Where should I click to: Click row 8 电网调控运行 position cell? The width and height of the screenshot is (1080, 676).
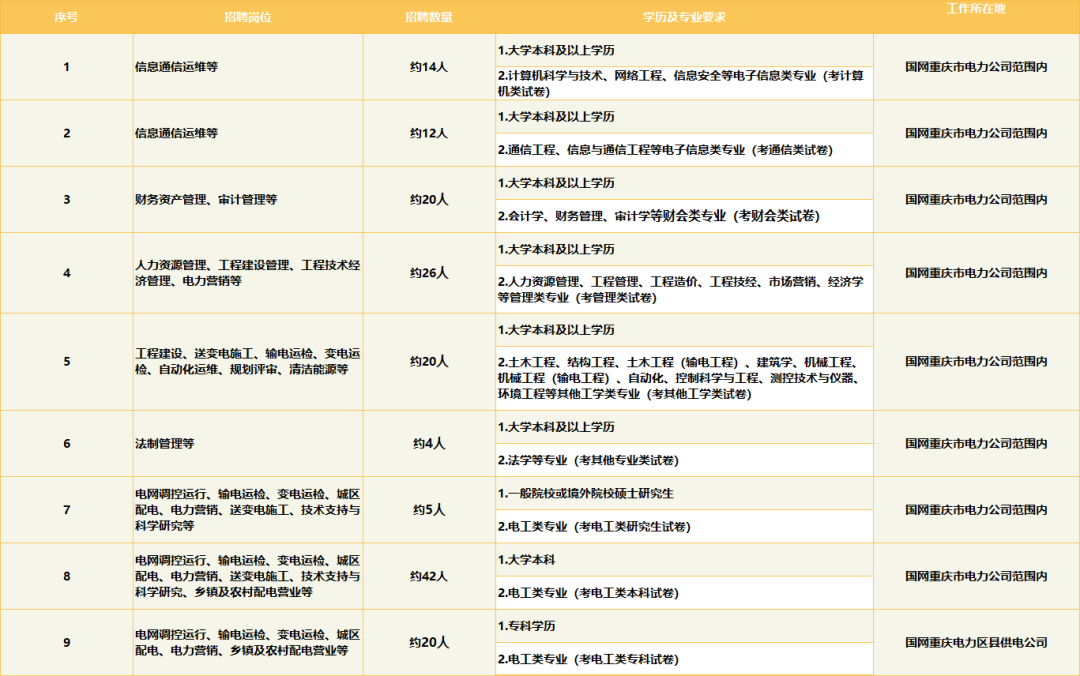tap(248, 575)
